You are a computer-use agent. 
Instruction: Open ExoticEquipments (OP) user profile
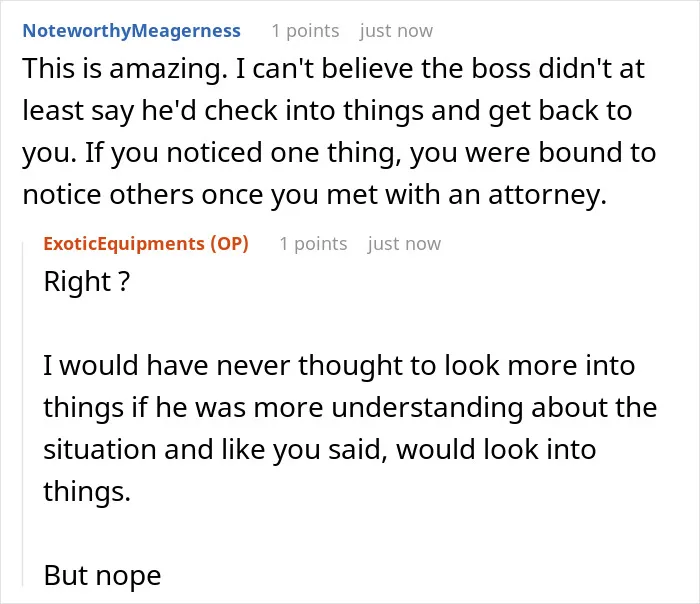146,244
